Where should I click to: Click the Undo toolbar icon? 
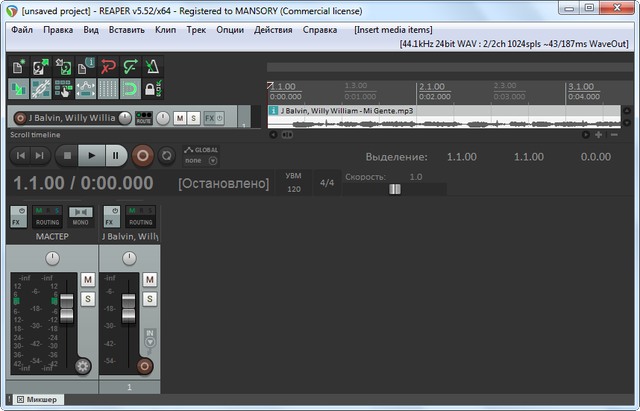coord(106,67)
